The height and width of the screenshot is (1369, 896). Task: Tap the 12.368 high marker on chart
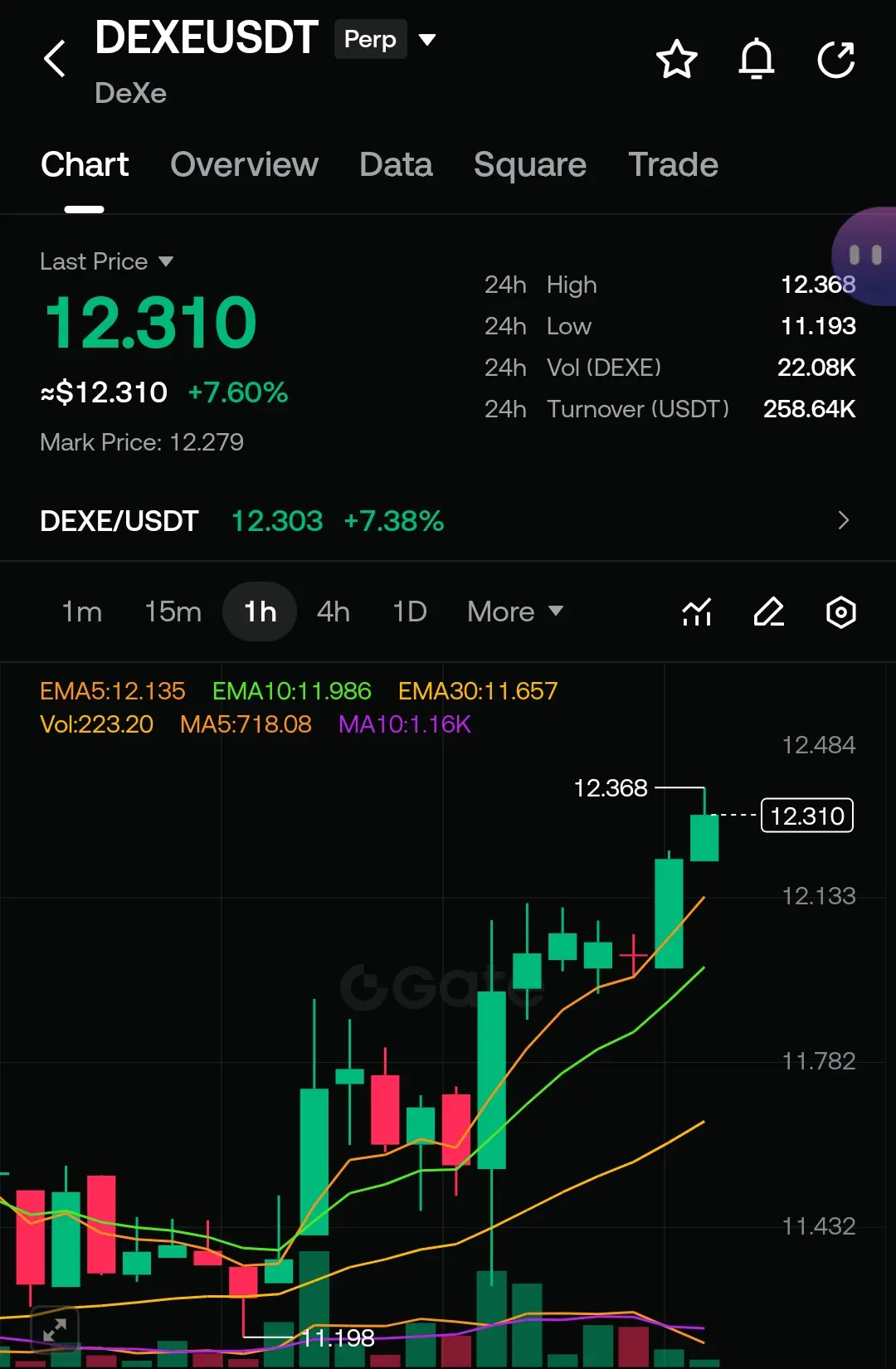coord(611,787)
